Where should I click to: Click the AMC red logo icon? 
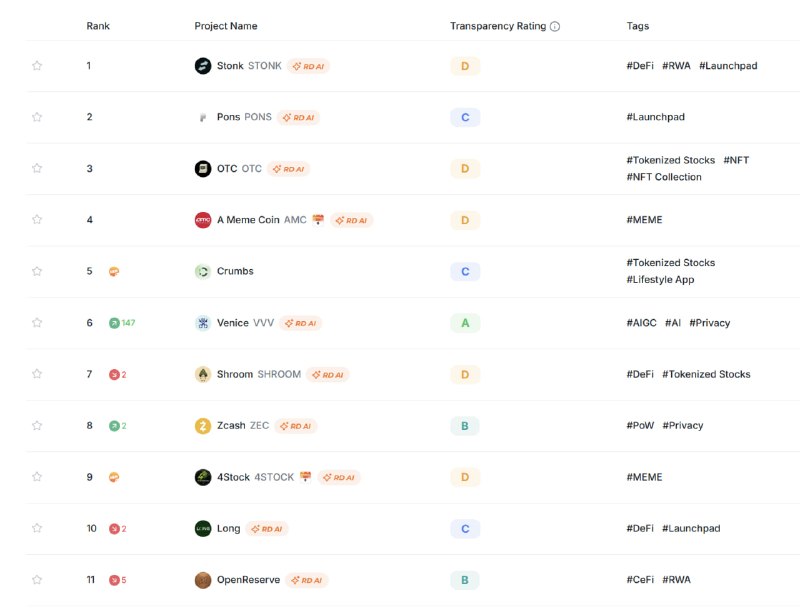(203, 220)
